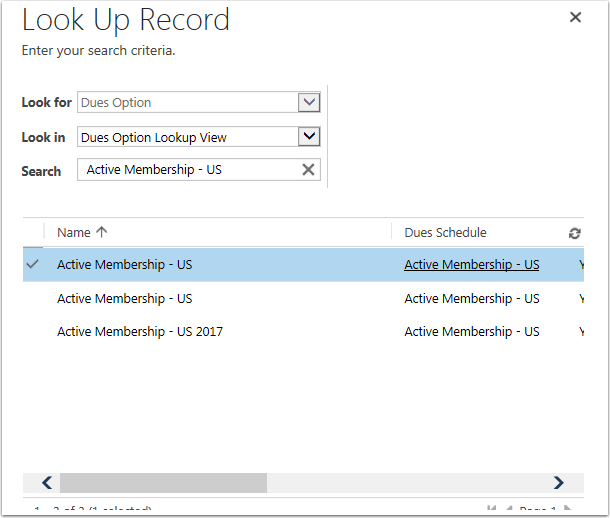Image resolution: width=610 pixels, height=518 pixels.
Task: Refresh the results list
Action: coord(575,233)
